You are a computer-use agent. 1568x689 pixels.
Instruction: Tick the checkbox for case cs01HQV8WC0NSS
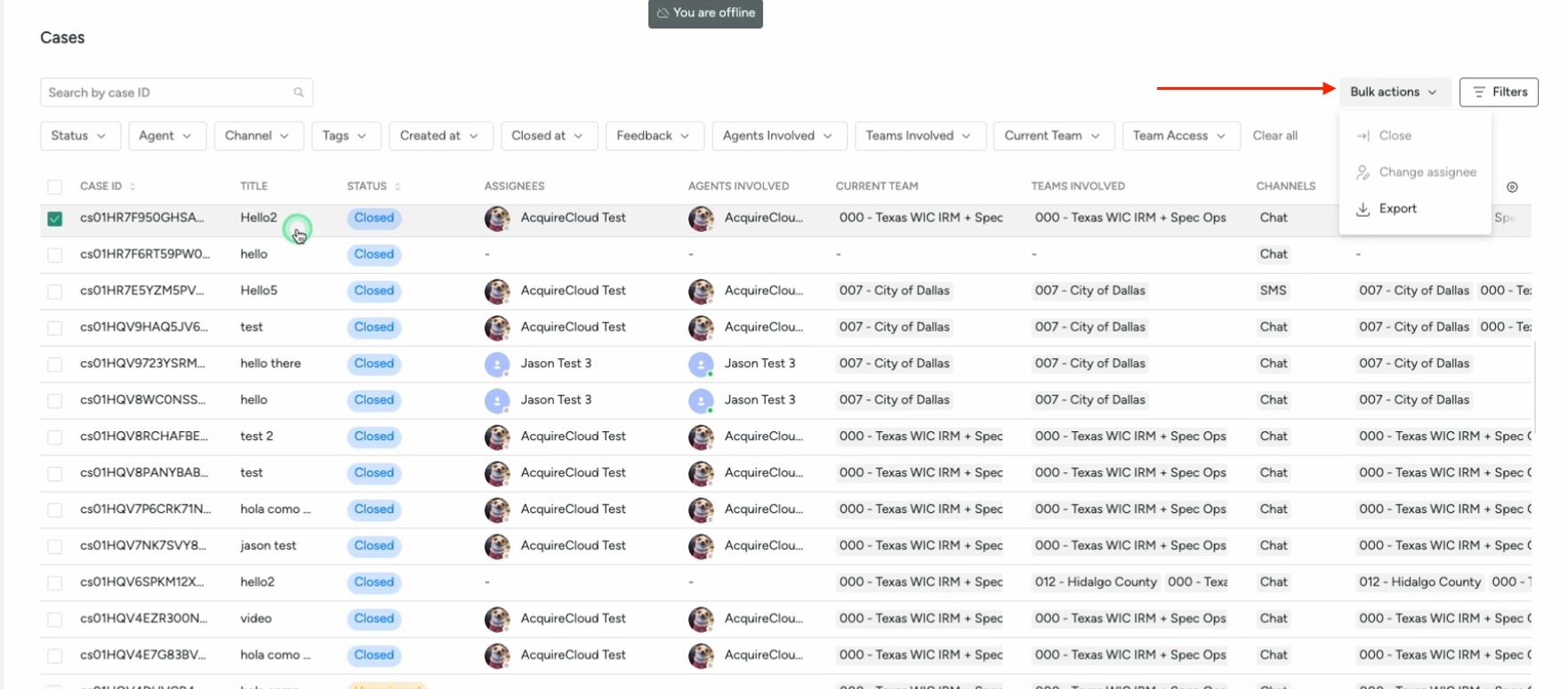(55, 401)
